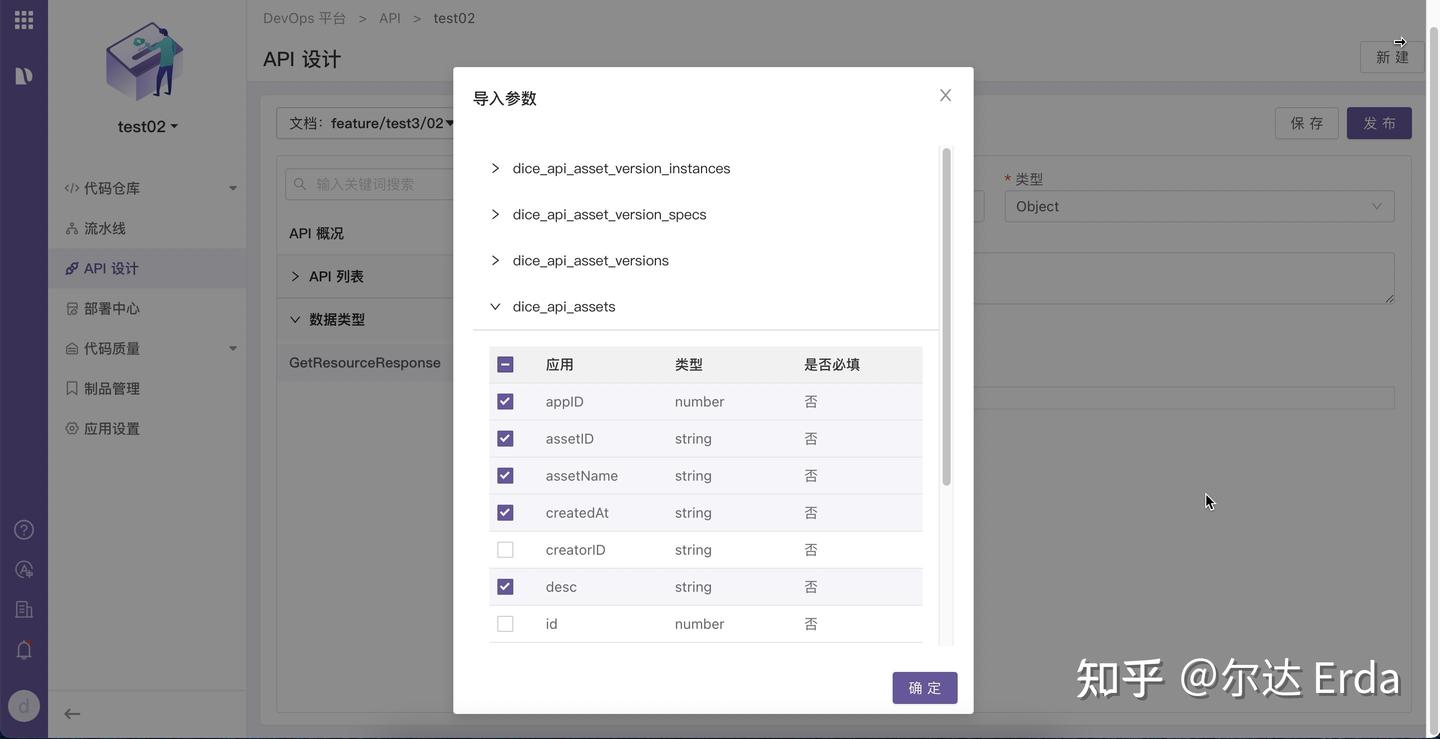Click the search magnifier icon in keyword box
Image resolution: width=1440 pixels, height=739 pixels.
point(300,184)
